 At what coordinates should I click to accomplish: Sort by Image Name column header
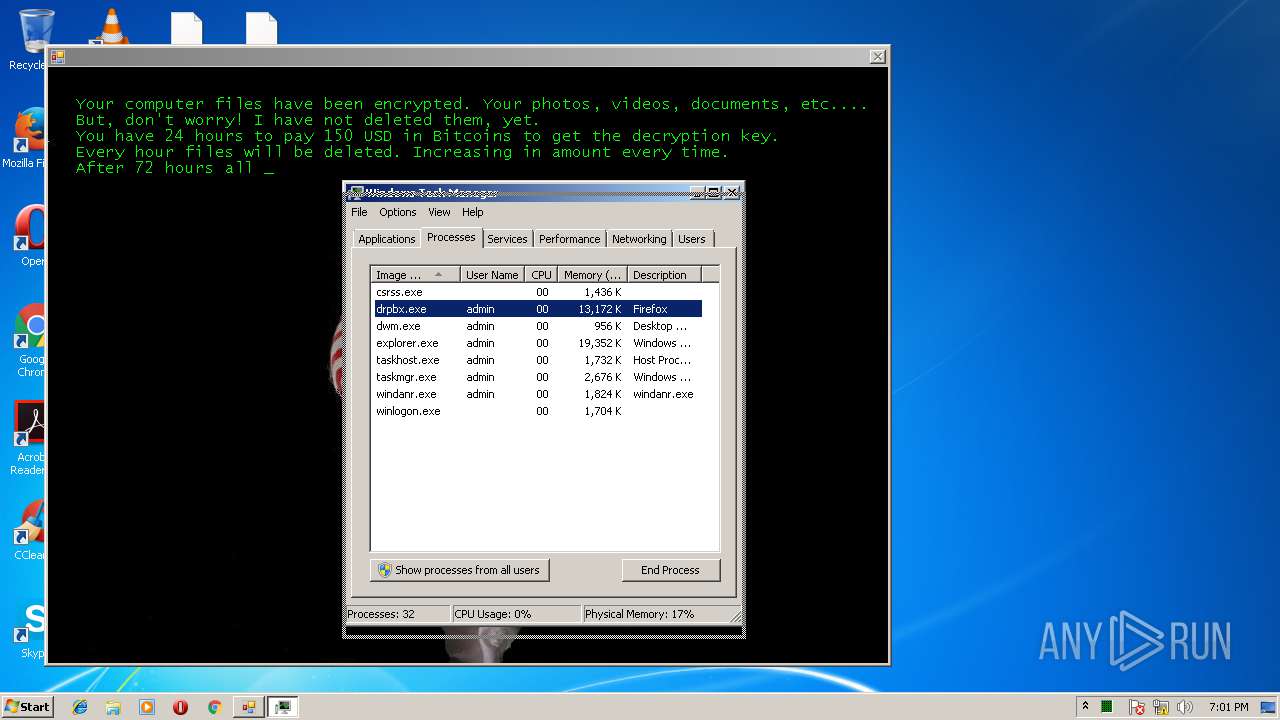tap(415, 275)
